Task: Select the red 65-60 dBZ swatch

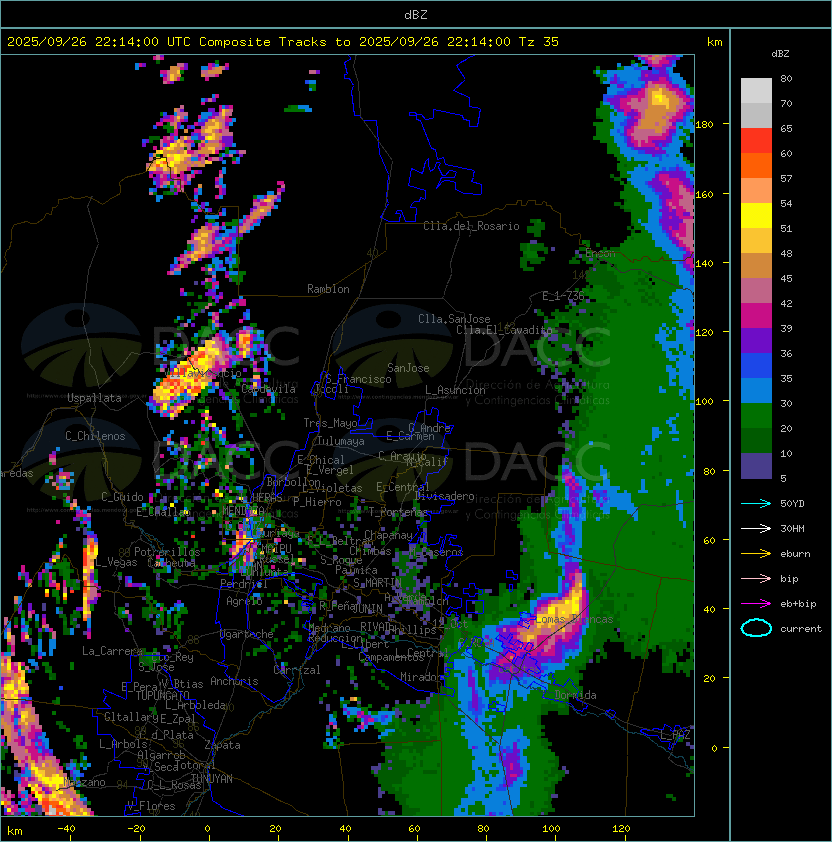Action: (756, 141)
